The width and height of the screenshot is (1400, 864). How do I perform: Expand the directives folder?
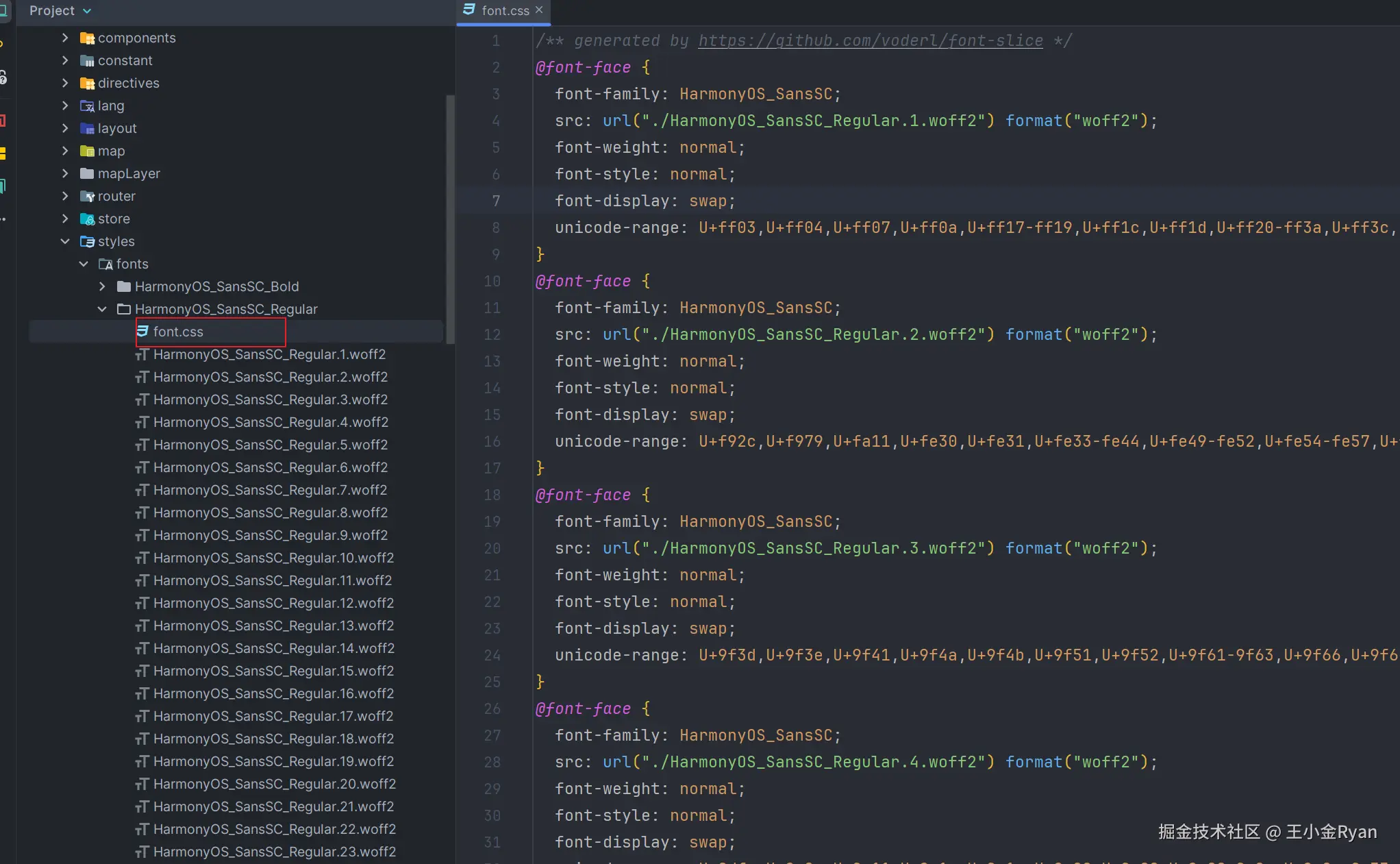point(65,83)
